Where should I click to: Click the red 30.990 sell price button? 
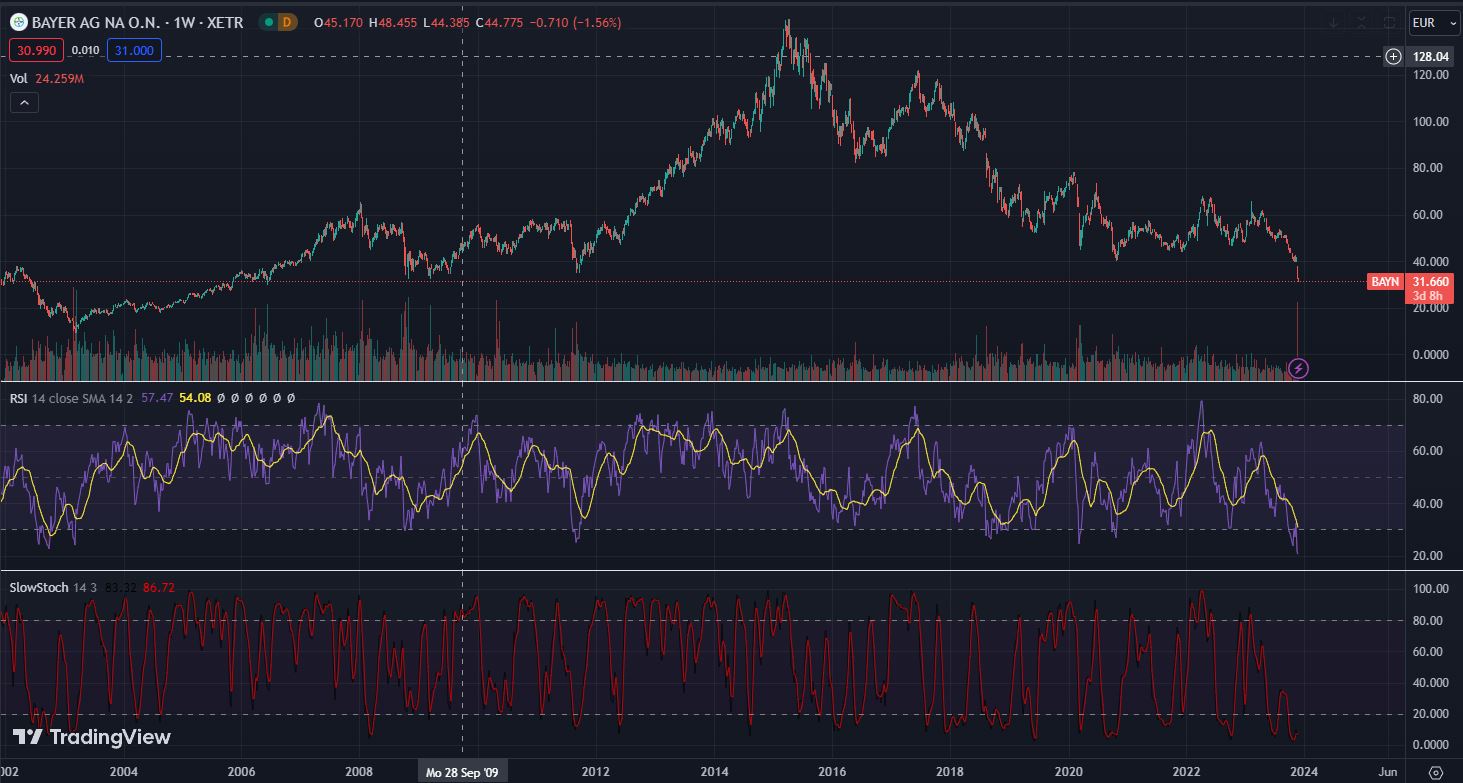tap(37, 50)
